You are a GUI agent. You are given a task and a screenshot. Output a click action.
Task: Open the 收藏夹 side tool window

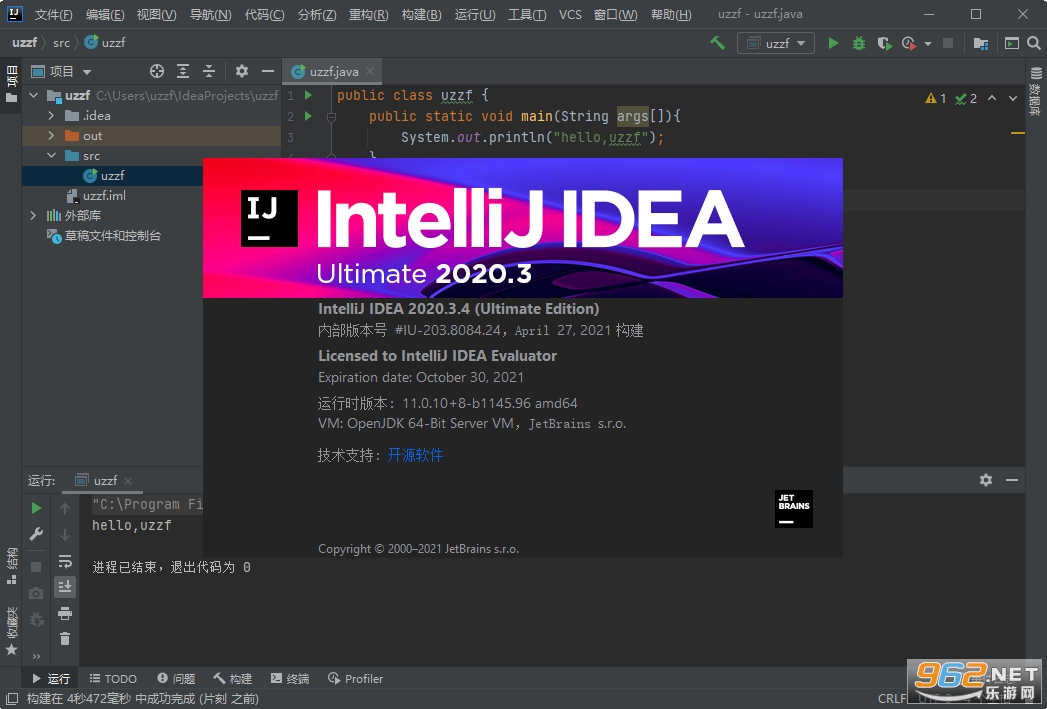[11, 631]
